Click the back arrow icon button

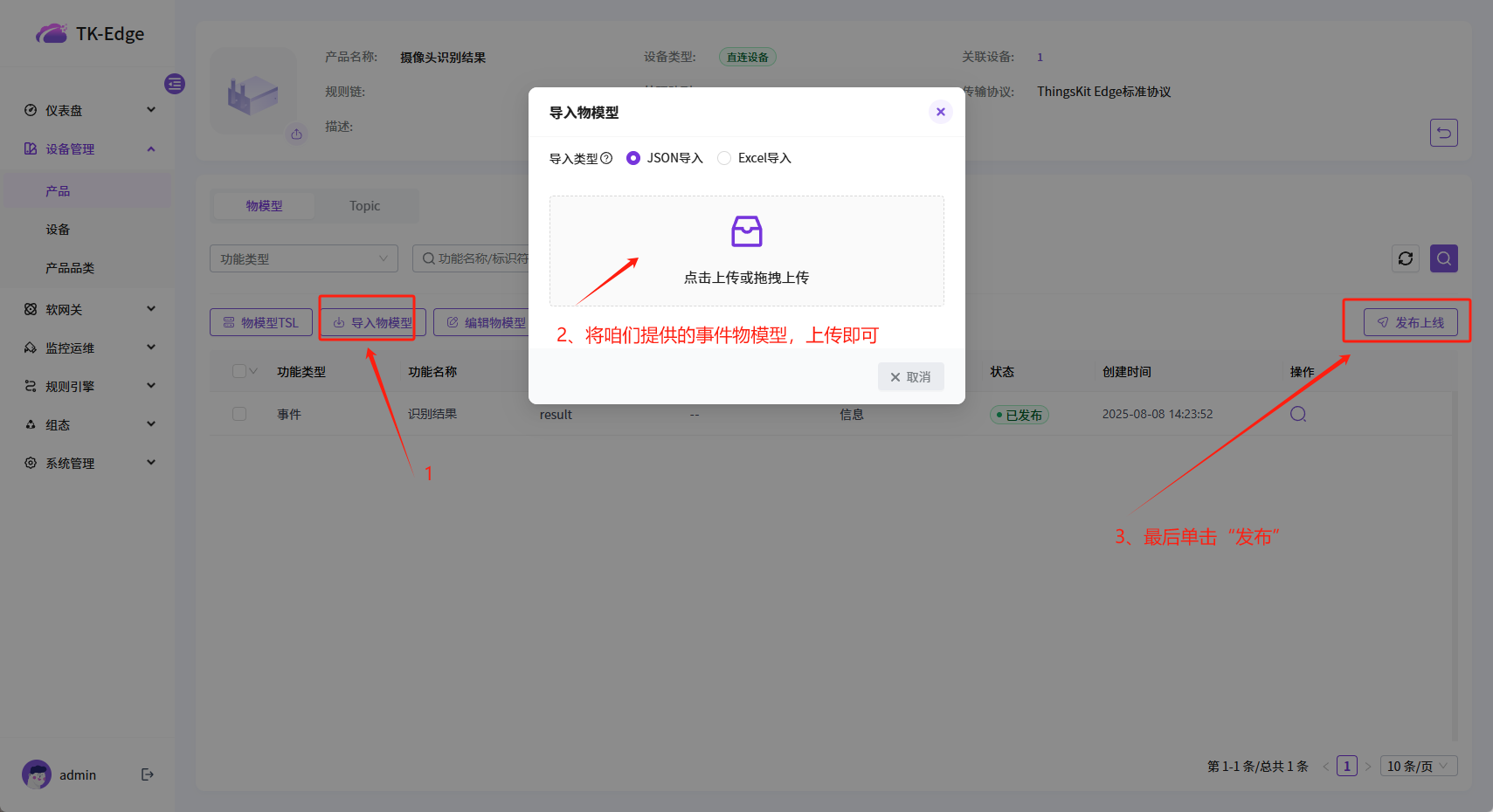click(x=1443, y=133)
